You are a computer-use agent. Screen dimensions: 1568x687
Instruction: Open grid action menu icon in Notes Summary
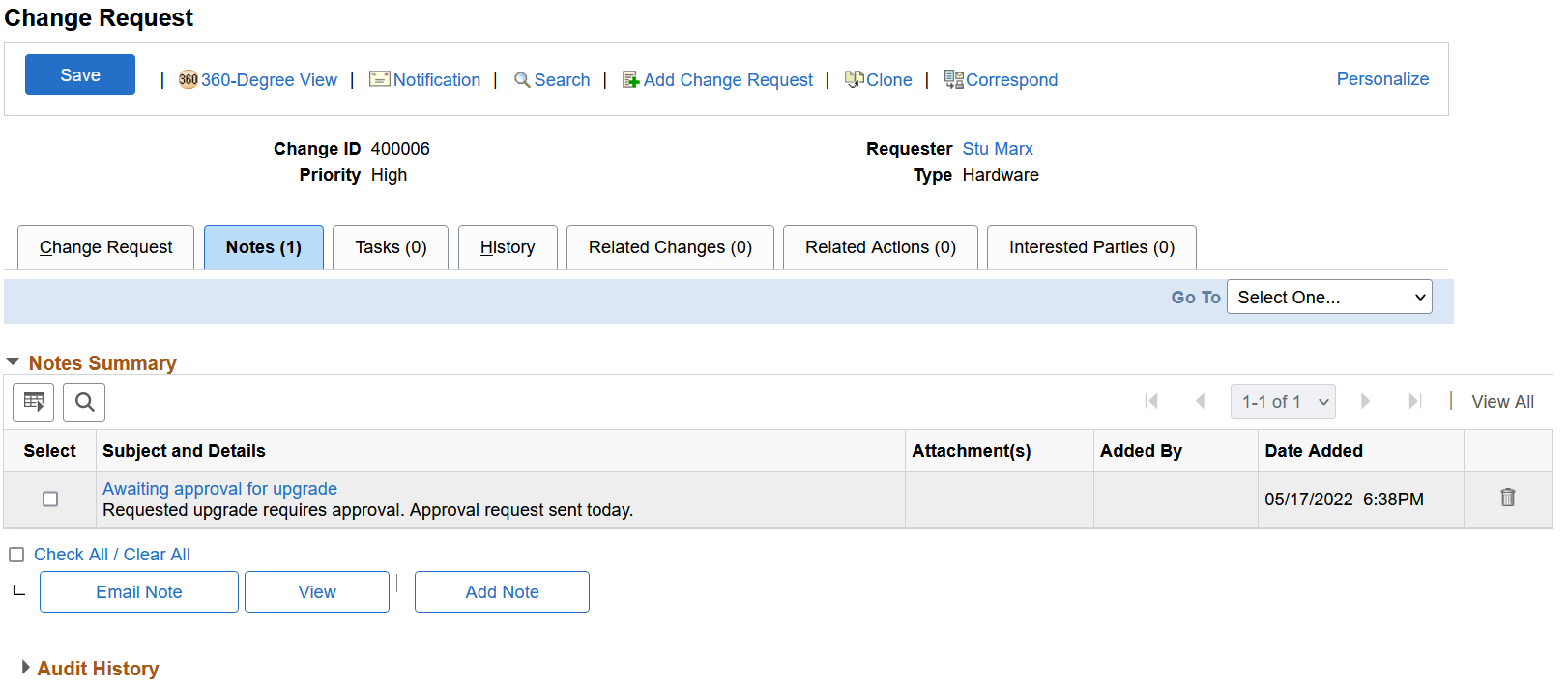[x=34, y=402]
